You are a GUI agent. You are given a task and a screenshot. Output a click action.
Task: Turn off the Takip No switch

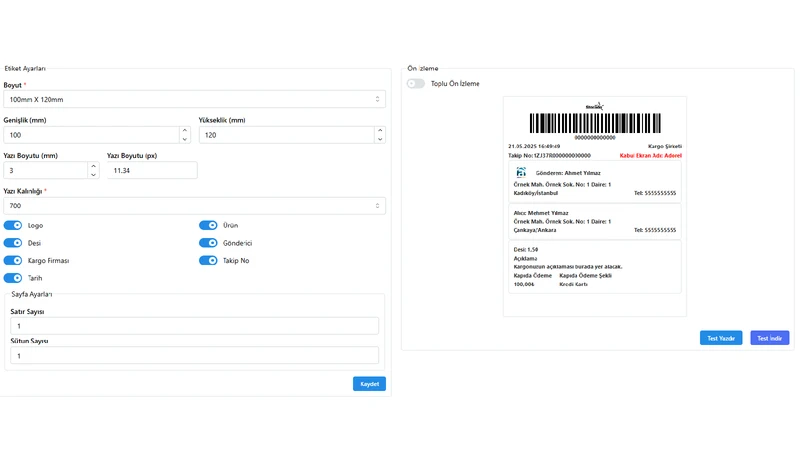pos(208,261)
